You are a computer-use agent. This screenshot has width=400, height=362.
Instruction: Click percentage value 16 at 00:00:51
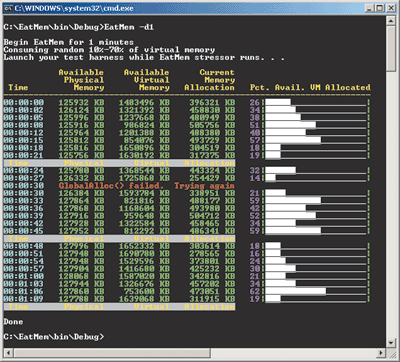tap(255, 254)
